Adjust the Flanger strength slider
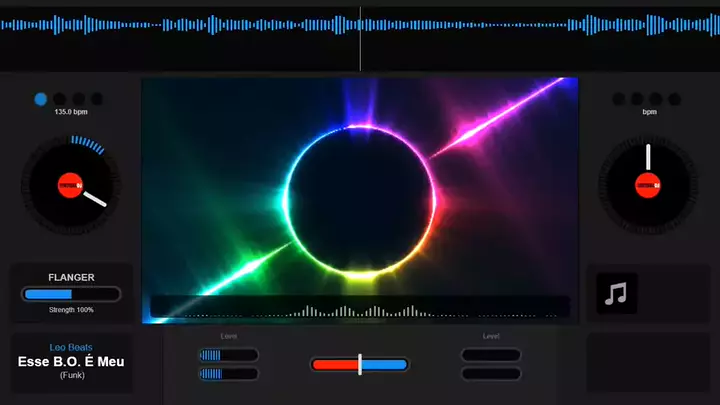 pyautogui.click(x=71, y=294)
